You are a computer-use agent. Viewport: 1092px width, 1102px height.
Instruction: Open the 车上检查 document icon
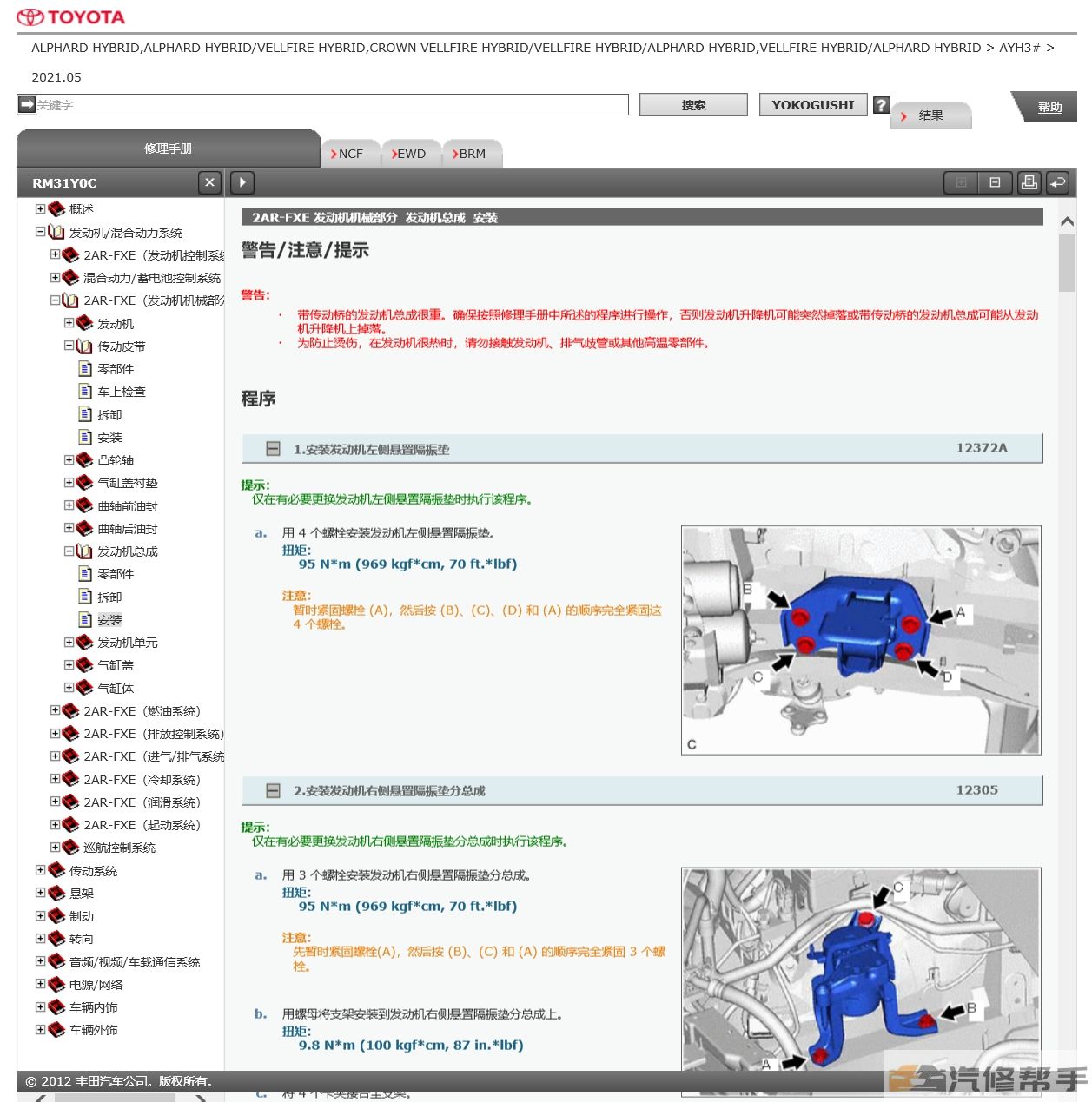click(85, 391)
